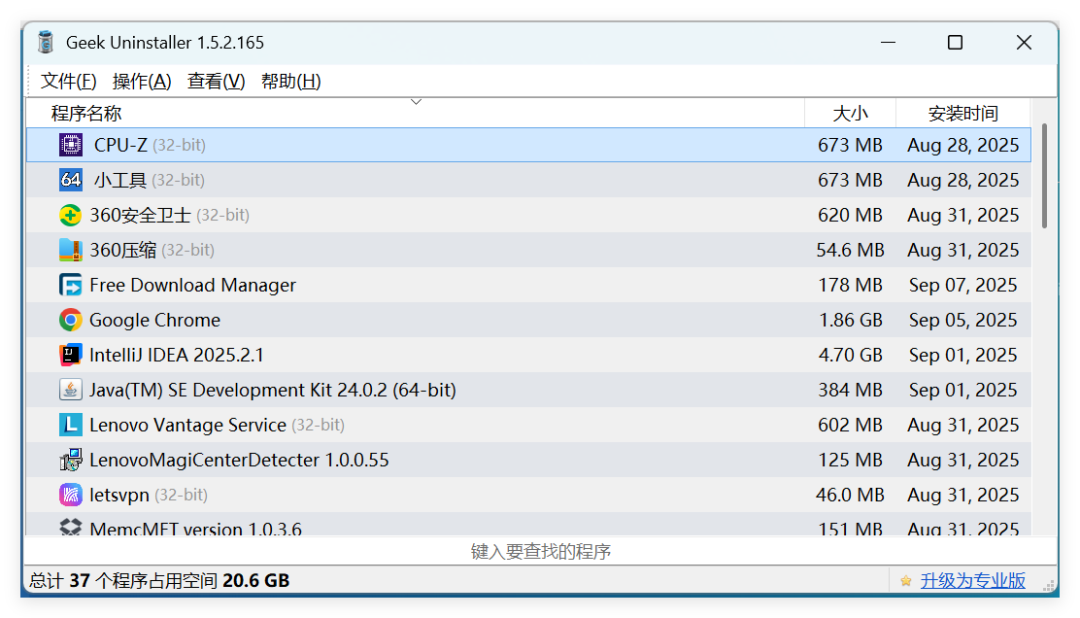Click the vertical scrollbar thumb
This screenshot has height=618, width=1080.
pyautogui.click(x=1044, y=175)
